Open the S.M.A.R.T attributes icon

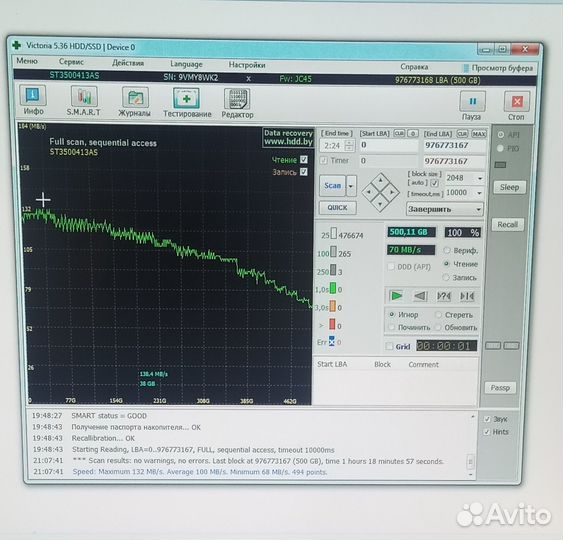pyautogui.click(x=84, y=97)
